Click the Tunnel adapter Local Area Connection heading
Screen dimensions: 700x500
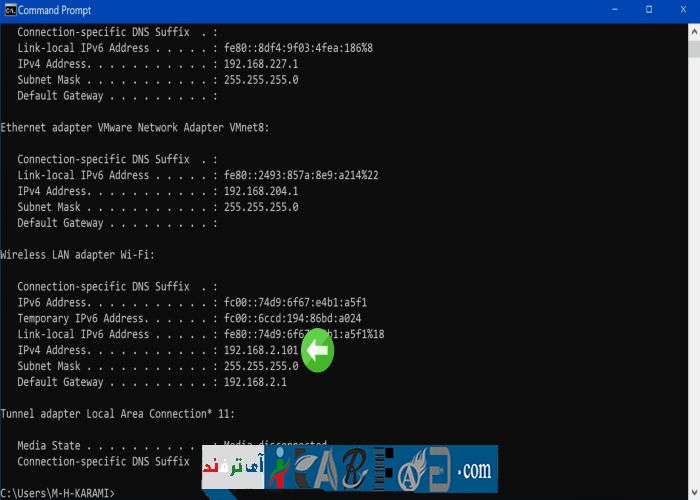[x=117, y=413]
